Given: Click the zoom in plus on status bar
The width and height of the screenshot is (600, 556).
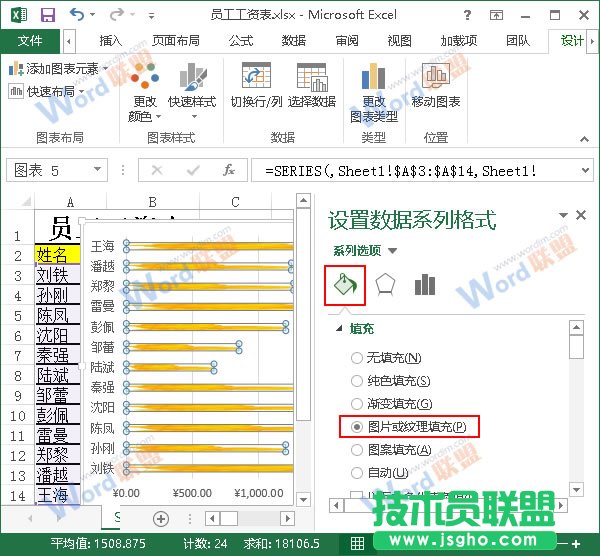Looking at the screenshot, I should coord(576,543).
